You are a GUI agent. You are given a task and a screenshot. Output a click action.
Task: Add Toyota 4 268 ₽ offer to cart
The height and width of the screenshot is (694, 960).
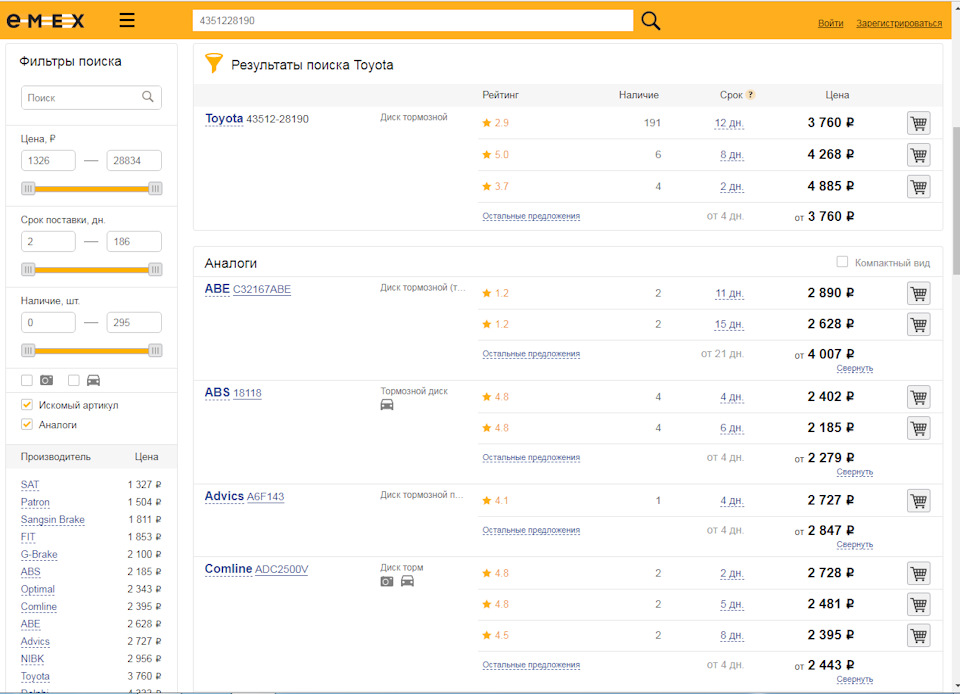(918, 155)
